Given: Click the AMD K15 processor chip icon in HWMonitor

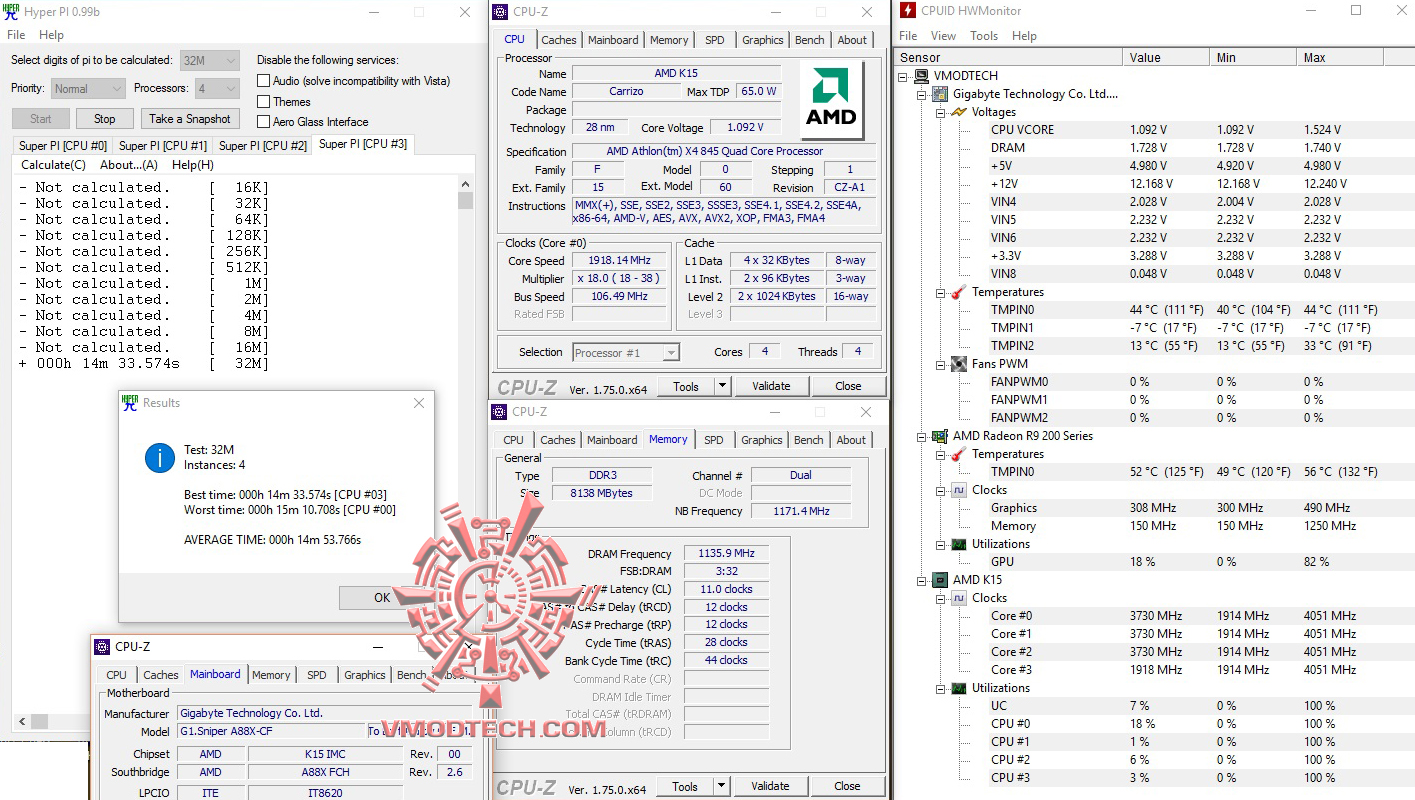Looking at the screenshot, I should tap(941, 580).
